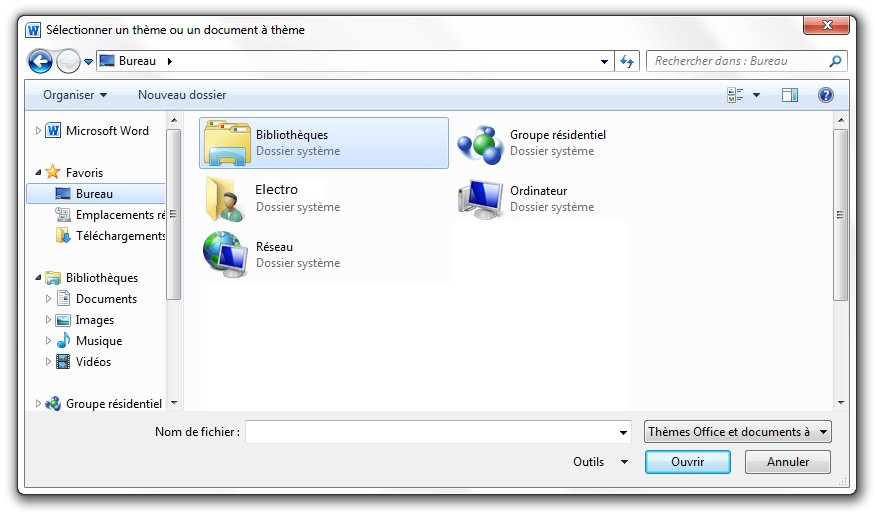Open the Thèmes Office file type dropdown
This screenshot has width=875, height=513.
737,432
